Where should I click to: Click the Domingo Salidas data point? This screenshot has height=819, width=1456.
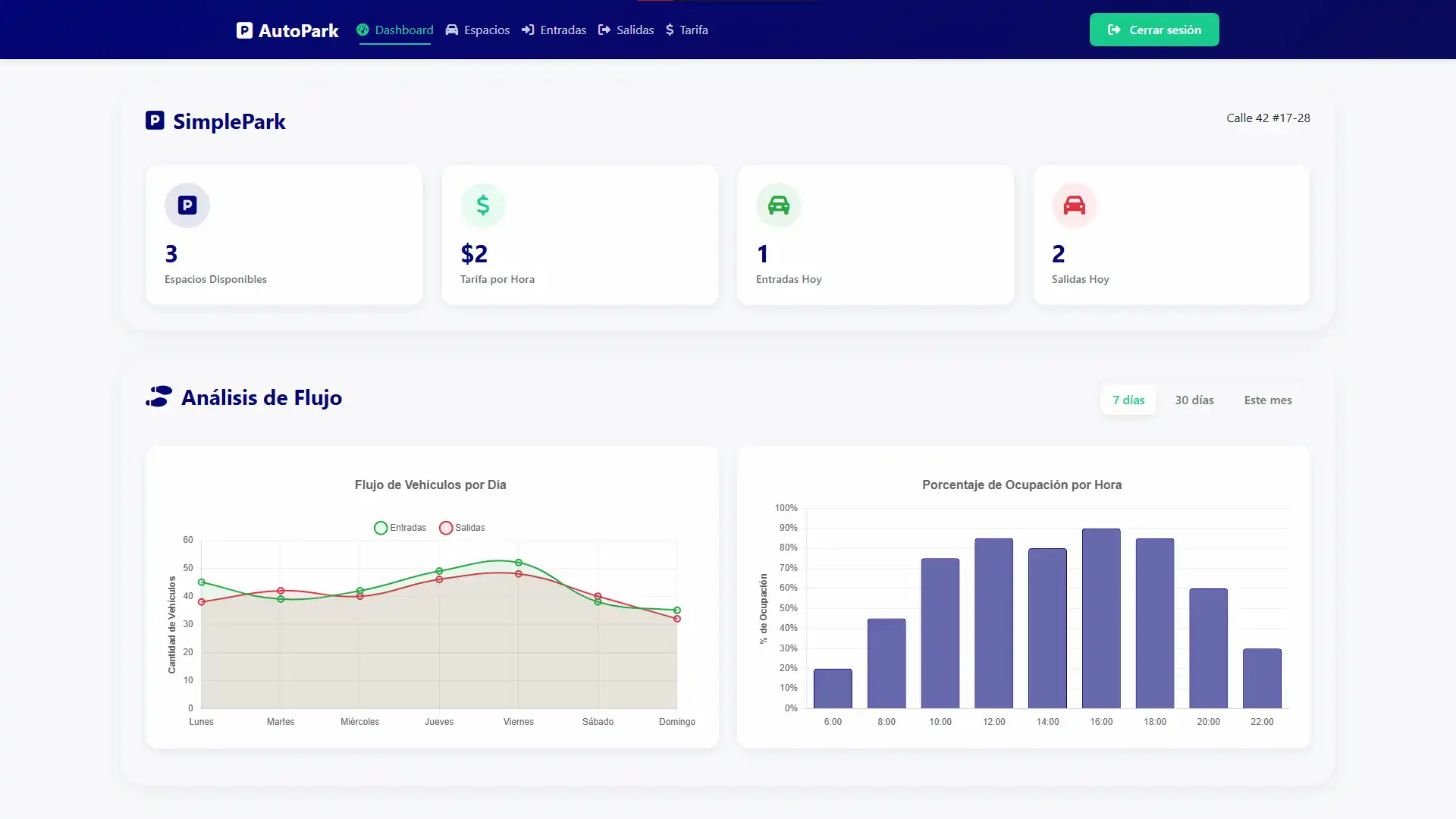coord(677,619)
